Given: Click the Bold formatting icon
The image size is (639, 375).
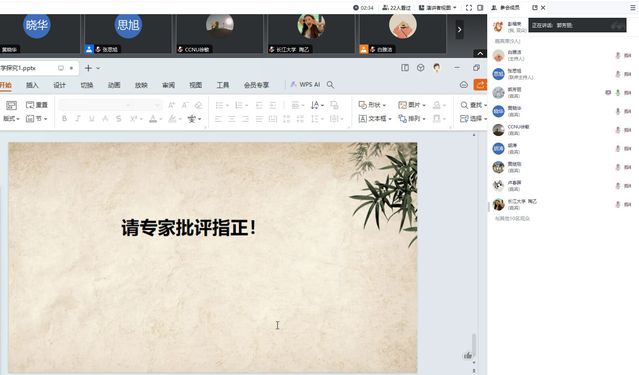Looking at the screenshot, I should [64, 119].
